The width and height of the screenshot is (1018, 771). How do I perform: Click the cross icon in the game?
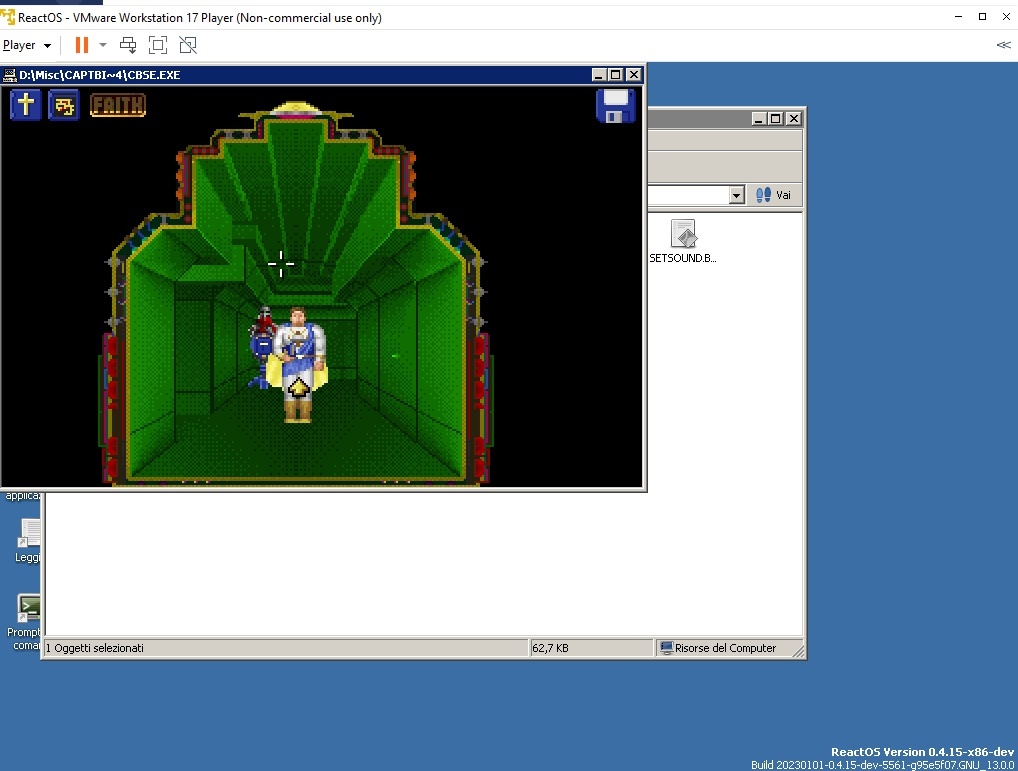tap(26, 104)
